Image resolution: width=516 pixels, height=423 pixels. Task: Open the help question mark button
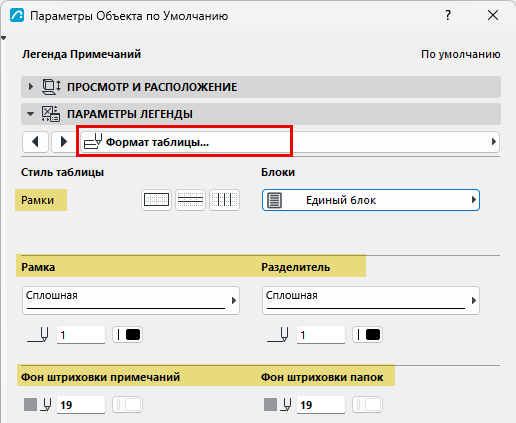(x=448, y=15)
